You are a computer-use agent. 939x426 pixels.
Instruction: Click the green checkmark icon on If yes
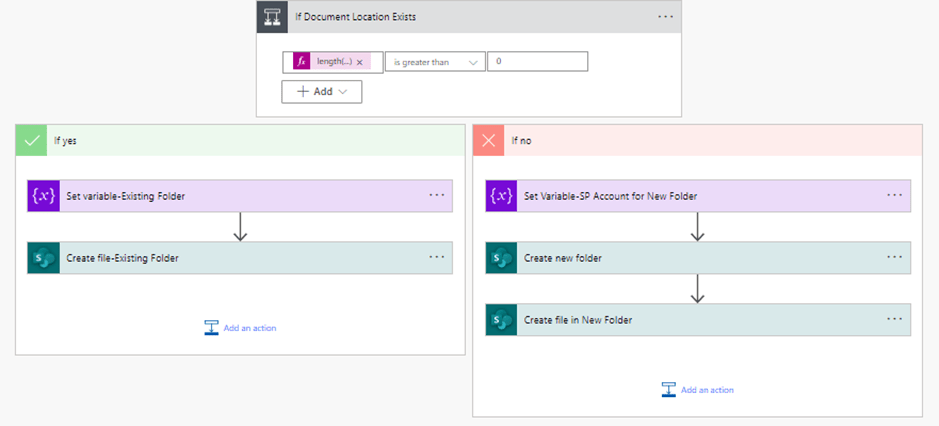pos(32,141)
